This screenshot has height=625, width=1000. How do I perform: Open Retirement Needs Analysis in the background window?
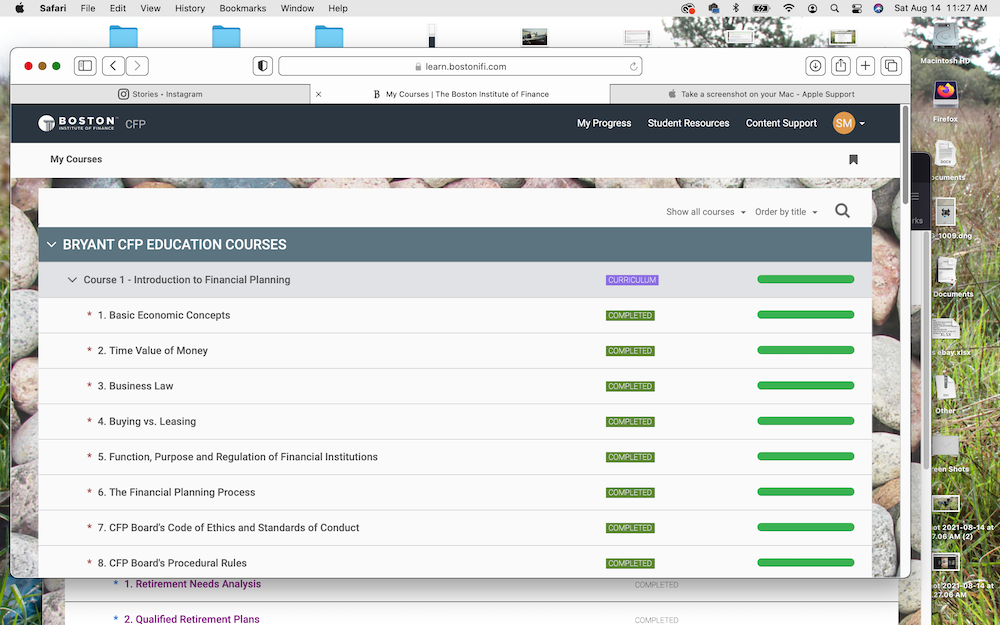pyautogui.click(x=193, y=584)
